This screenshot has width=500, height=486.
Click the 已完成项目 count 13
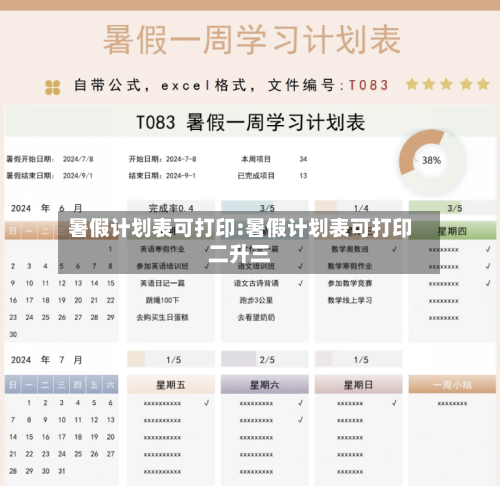[x=303, y=176]
